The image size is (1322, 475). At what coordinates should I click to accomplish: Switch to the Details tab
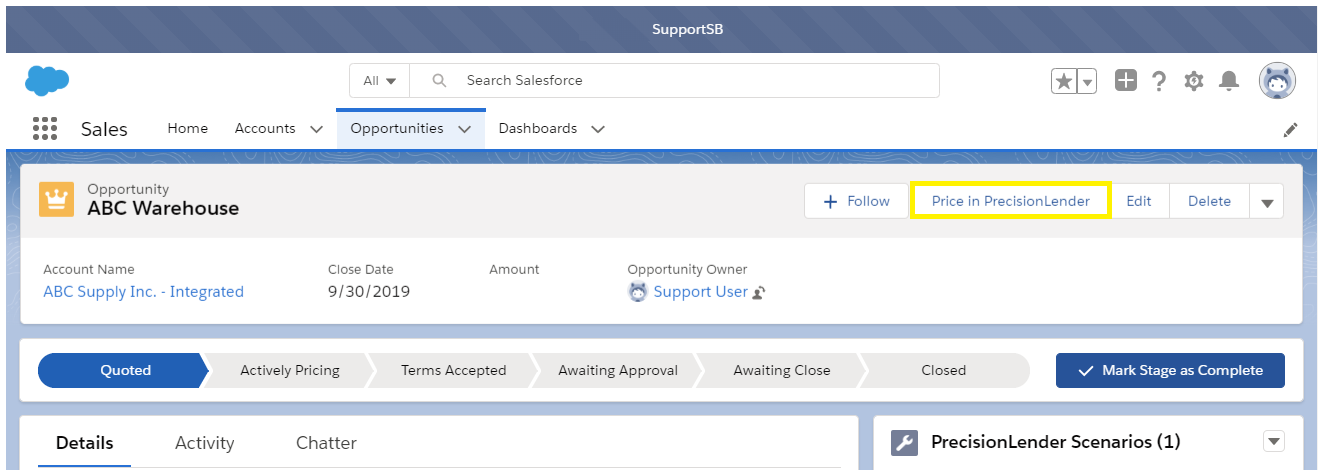(x=84, y=443)
